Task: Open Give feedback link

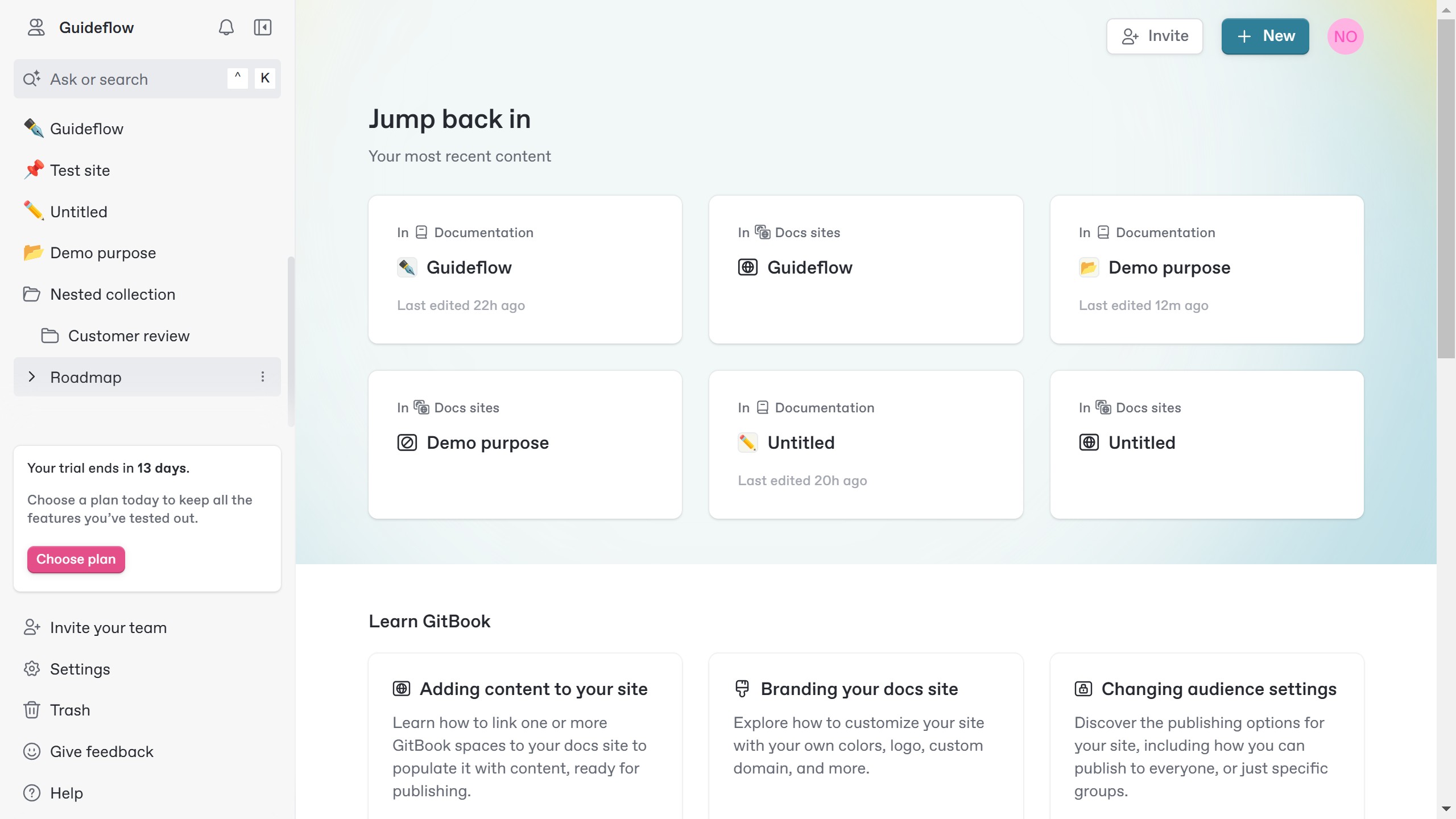Action: click(x=147, y=751)
